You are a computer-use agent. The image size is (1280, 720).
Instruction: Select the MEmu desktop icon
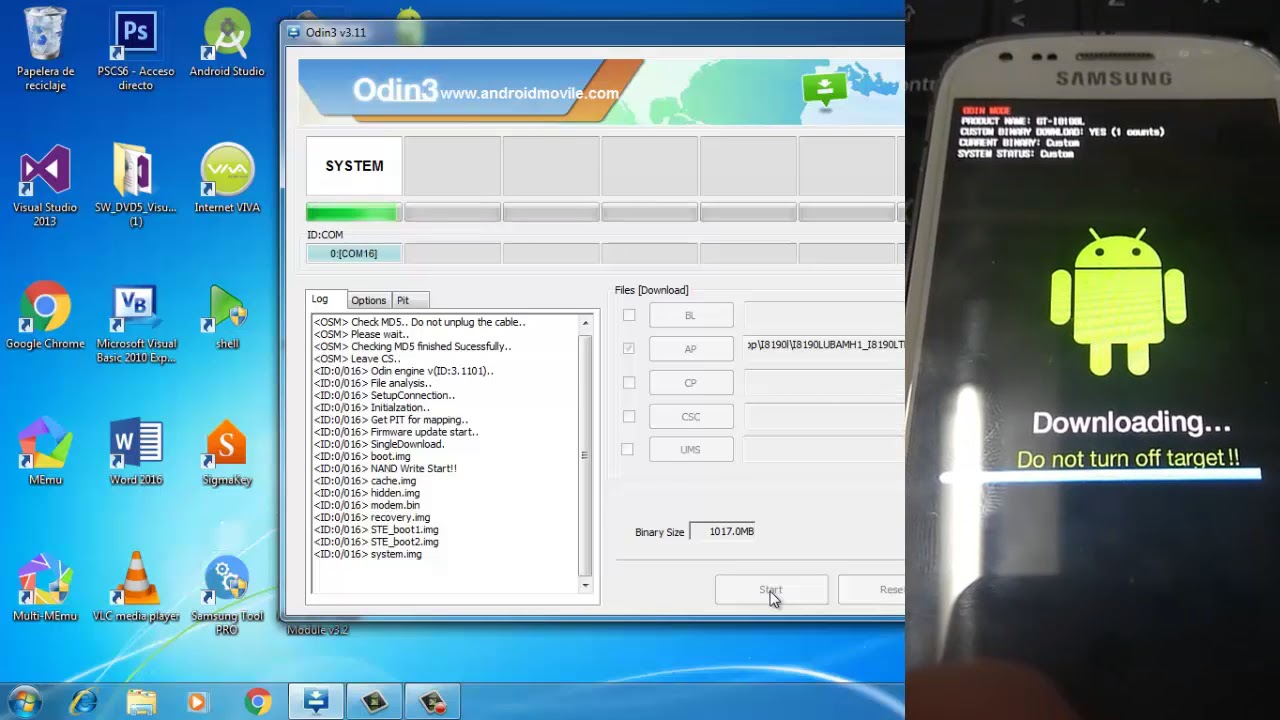(45, 452)
